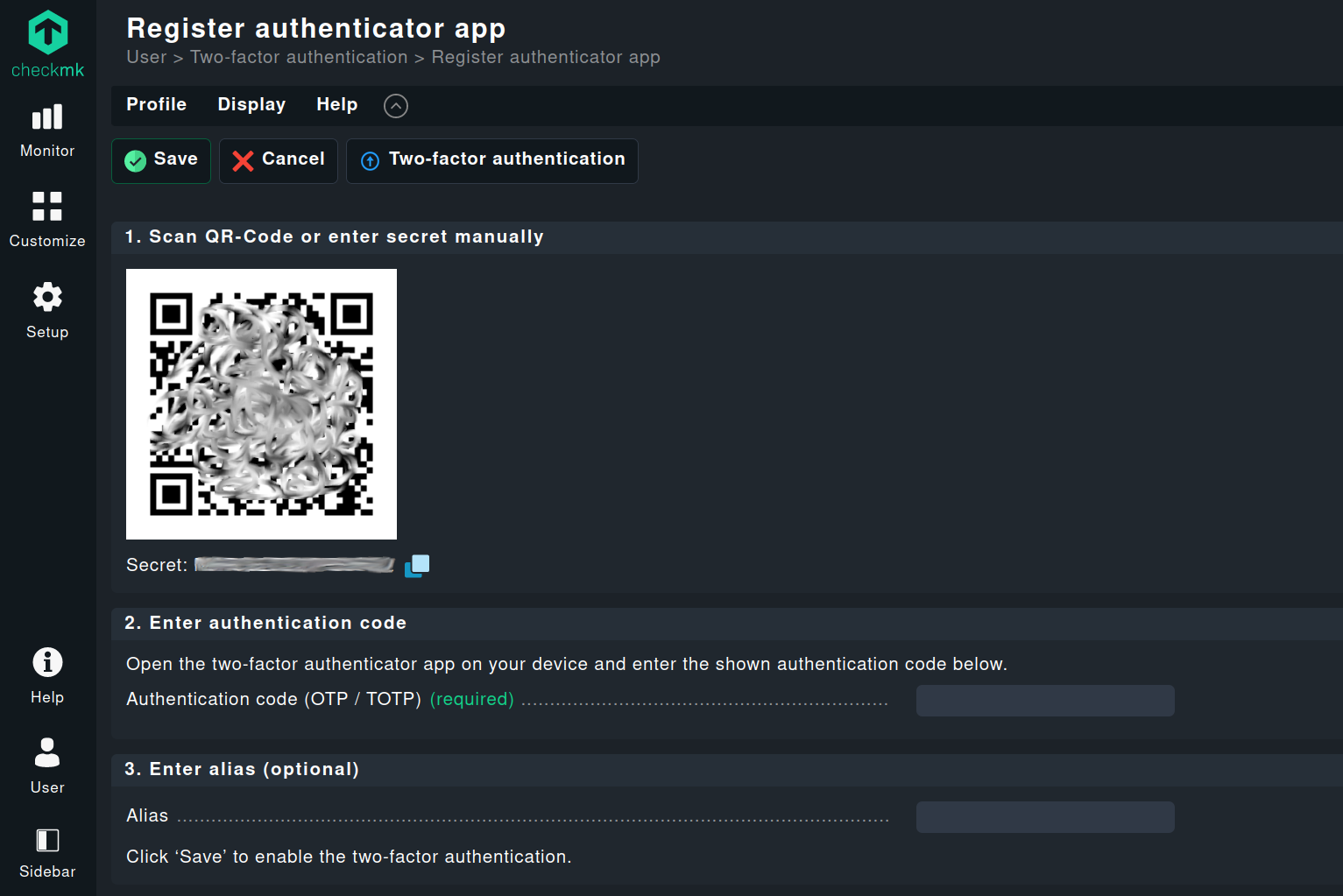Image resolution: width=1343 pixels, height=896 pixels.
Task: Click the Save button
Action: tap(161, 160)
